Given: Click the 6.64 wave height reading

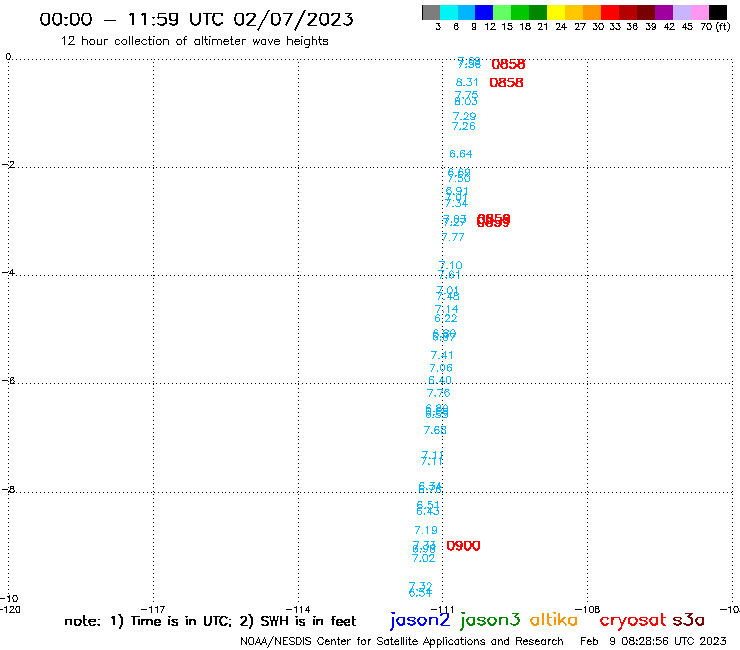Looking at the screenshot, I should 461,154.
